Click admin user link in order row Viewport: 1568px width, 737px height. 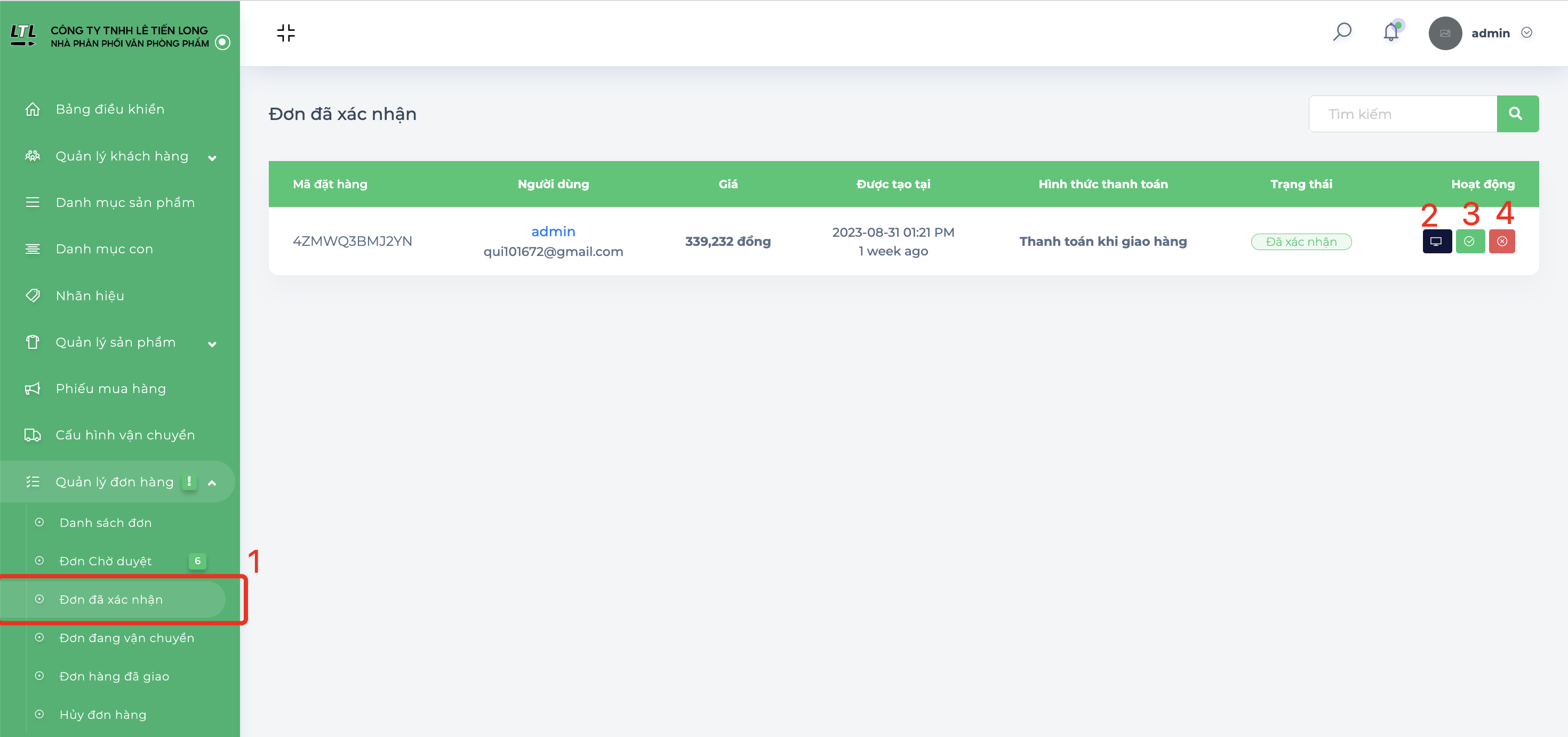click(553, 231)
